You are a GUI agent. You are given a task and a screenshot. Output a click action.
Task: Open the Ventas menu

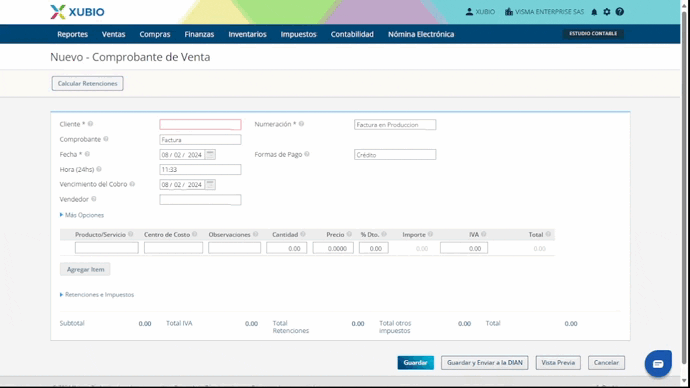pos(114,34)
